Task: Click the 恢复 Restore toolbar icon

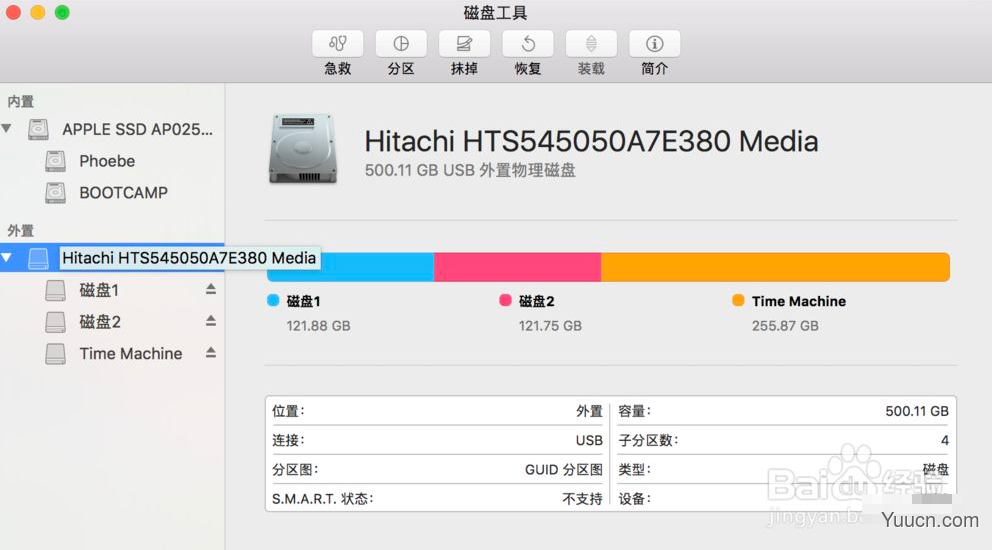Action: coord(528,43)
